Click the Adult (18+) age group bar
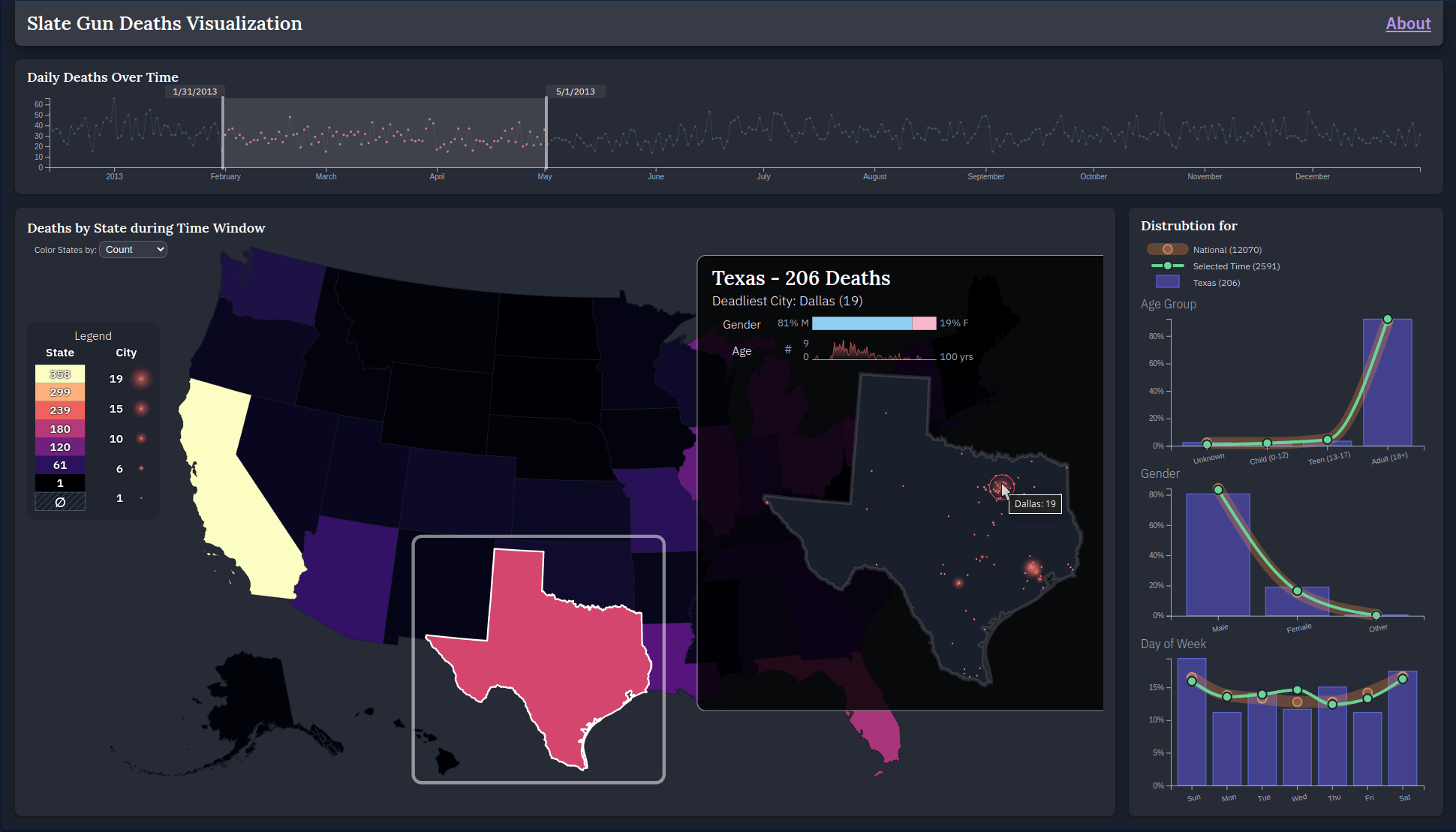The height and width of the screenshot is (832, 1456). coord(1387,382)
